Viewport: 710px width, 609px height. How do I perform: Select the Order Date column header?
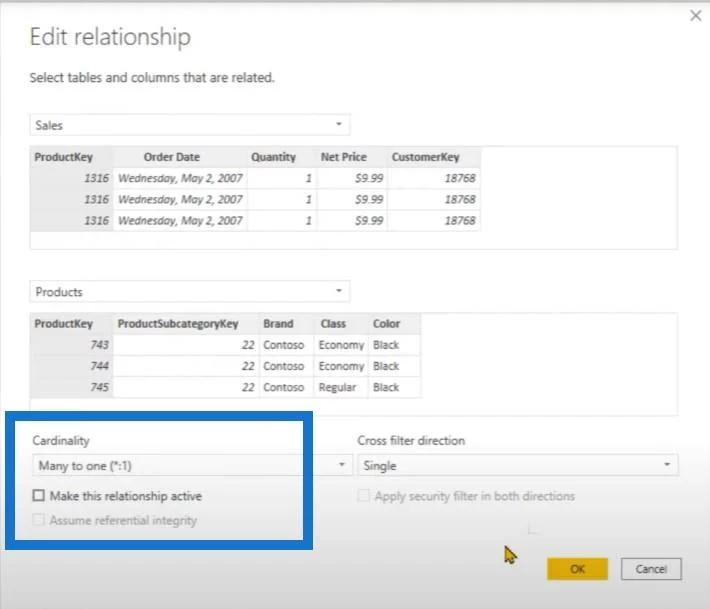click(x=180, y=157)
